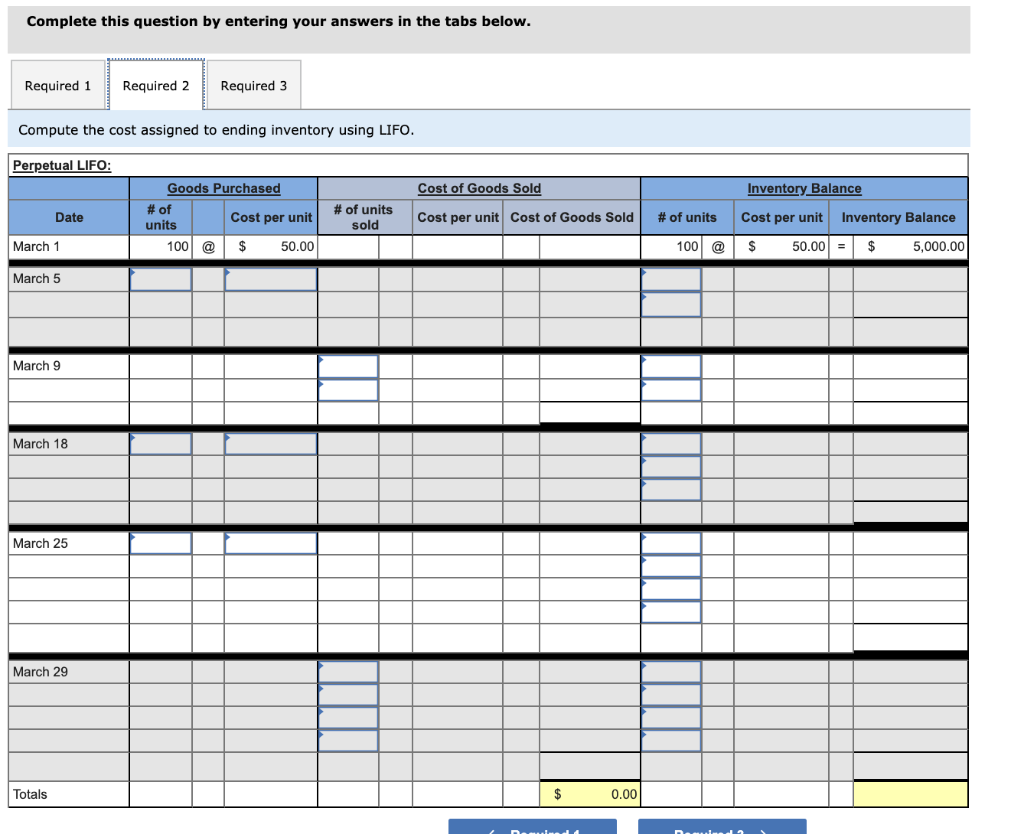Image resolution: width=1024 pixels, height=834 pixels.
Task: Click March 5 purchase cost per unit field
Action: pos(271,280)
